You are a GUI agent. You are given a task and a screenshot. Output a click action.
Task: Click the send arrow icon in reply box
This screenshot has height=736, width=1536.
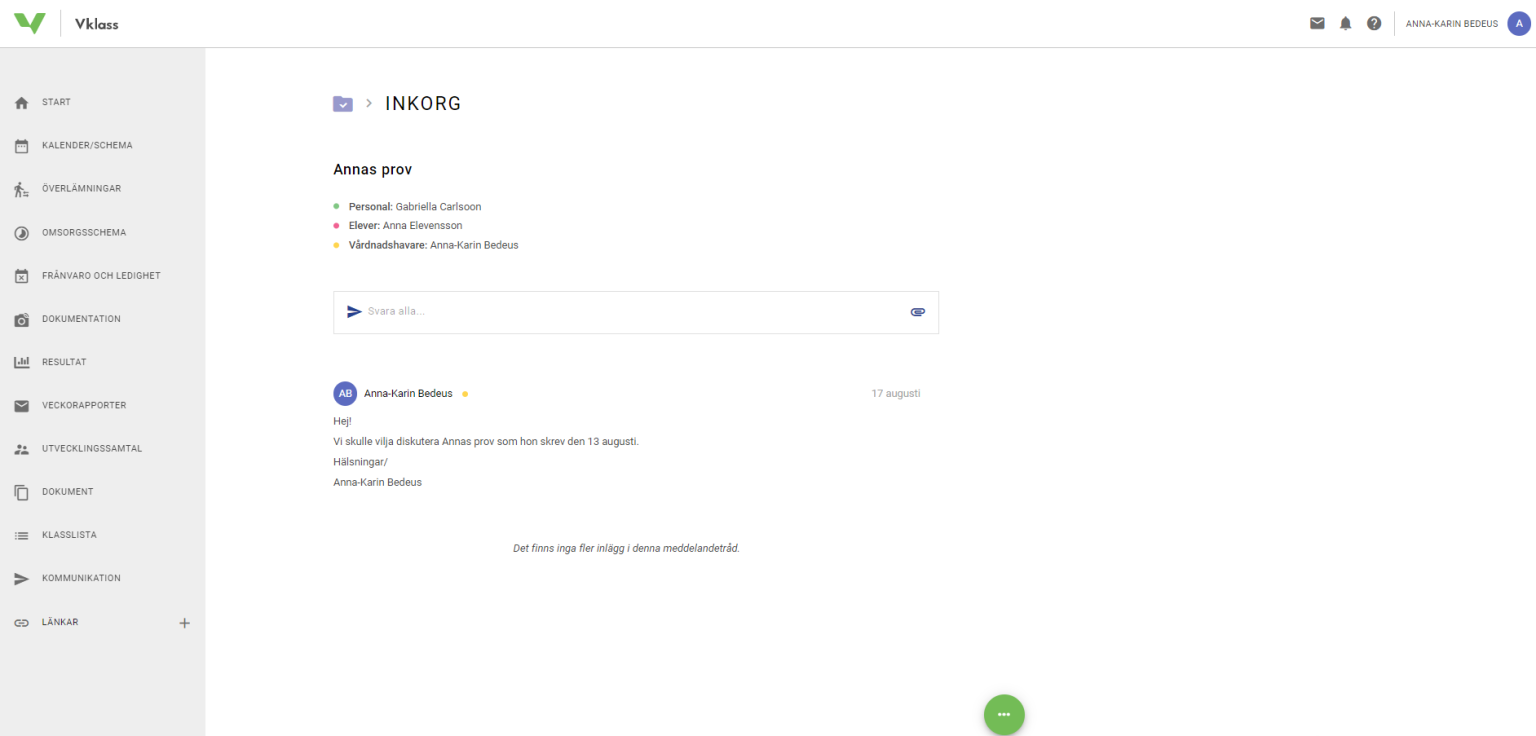[354, 312]
